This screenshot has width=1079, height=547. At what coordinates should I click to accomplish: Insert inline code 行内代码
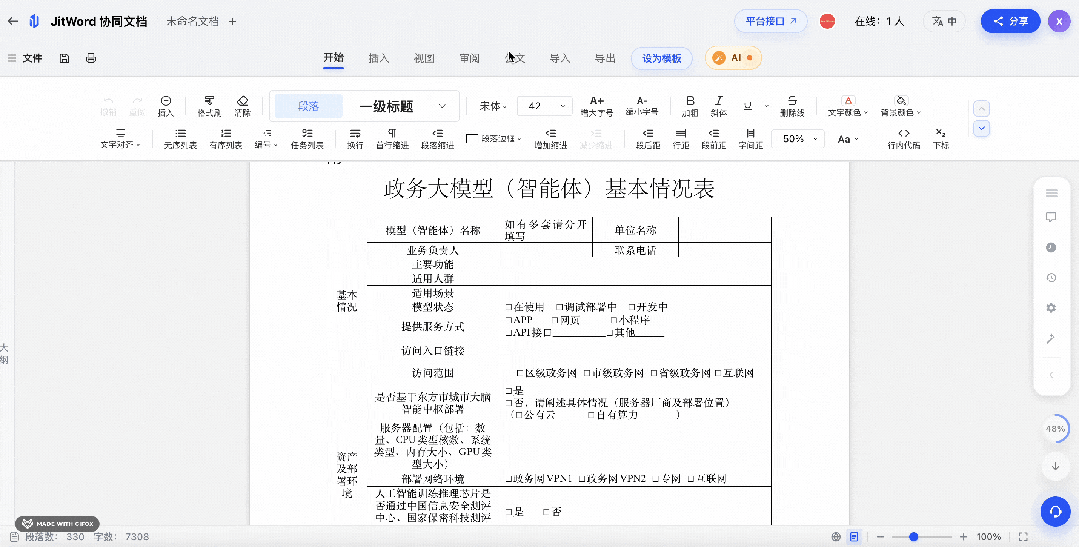[904, 138]
